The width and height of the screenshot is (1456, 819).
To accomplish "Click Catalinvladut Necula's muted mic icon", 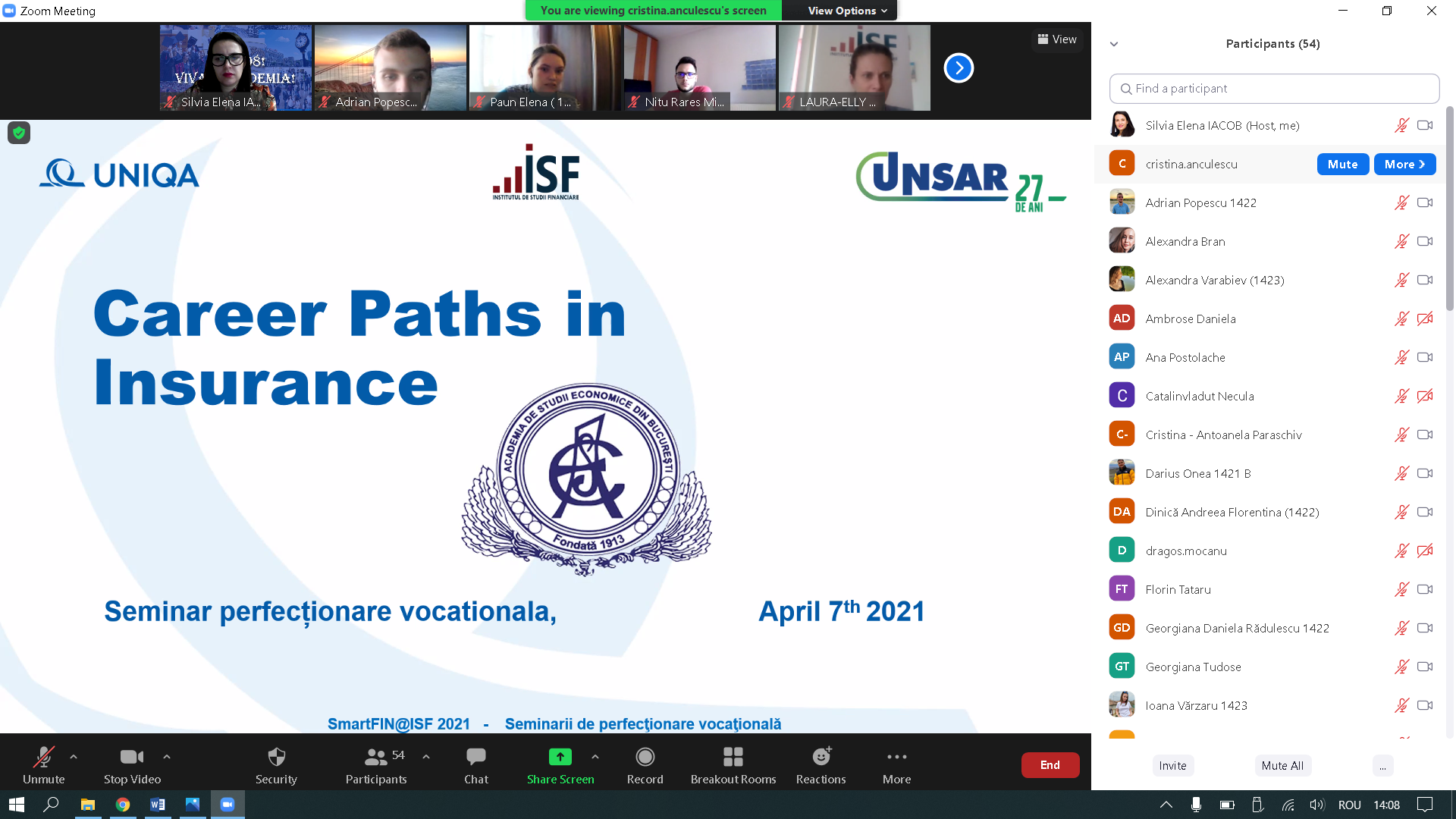I will 1401,396.
